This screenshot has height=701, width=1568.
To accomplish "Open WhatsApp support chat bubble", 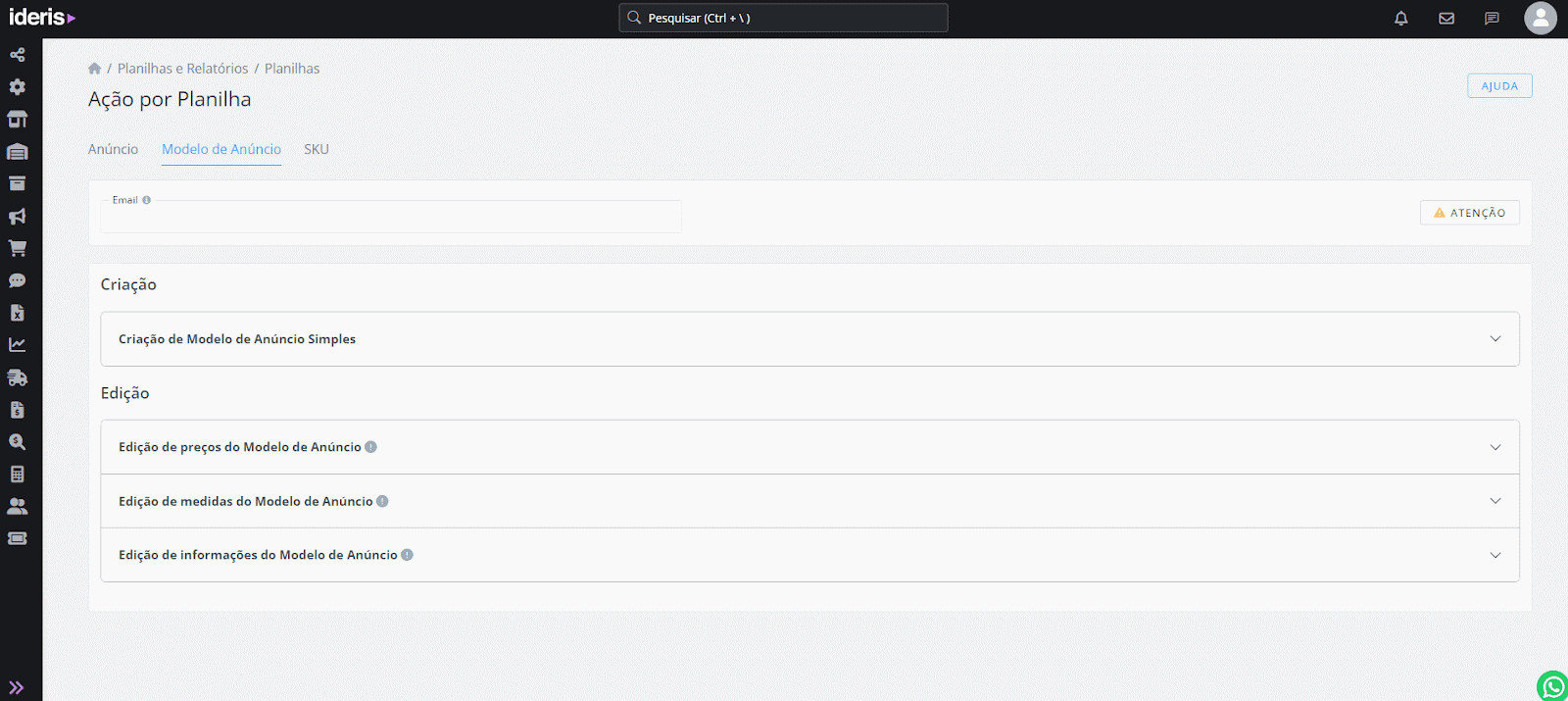I will pyautogui.click(x=1552, y=686).
